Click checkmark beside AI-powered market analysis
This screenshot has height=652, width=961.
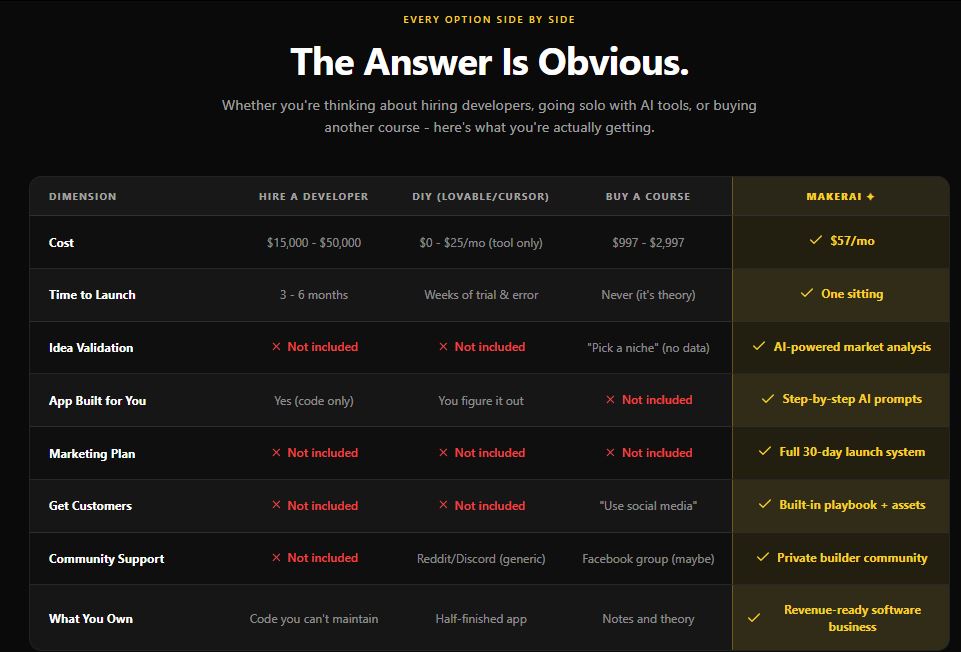[759, 347]
